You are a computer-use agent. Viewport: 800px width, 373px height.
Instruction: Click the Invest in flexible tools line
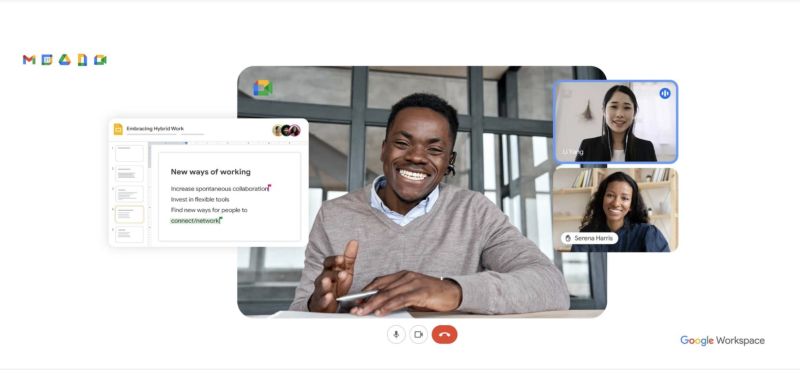200,200
